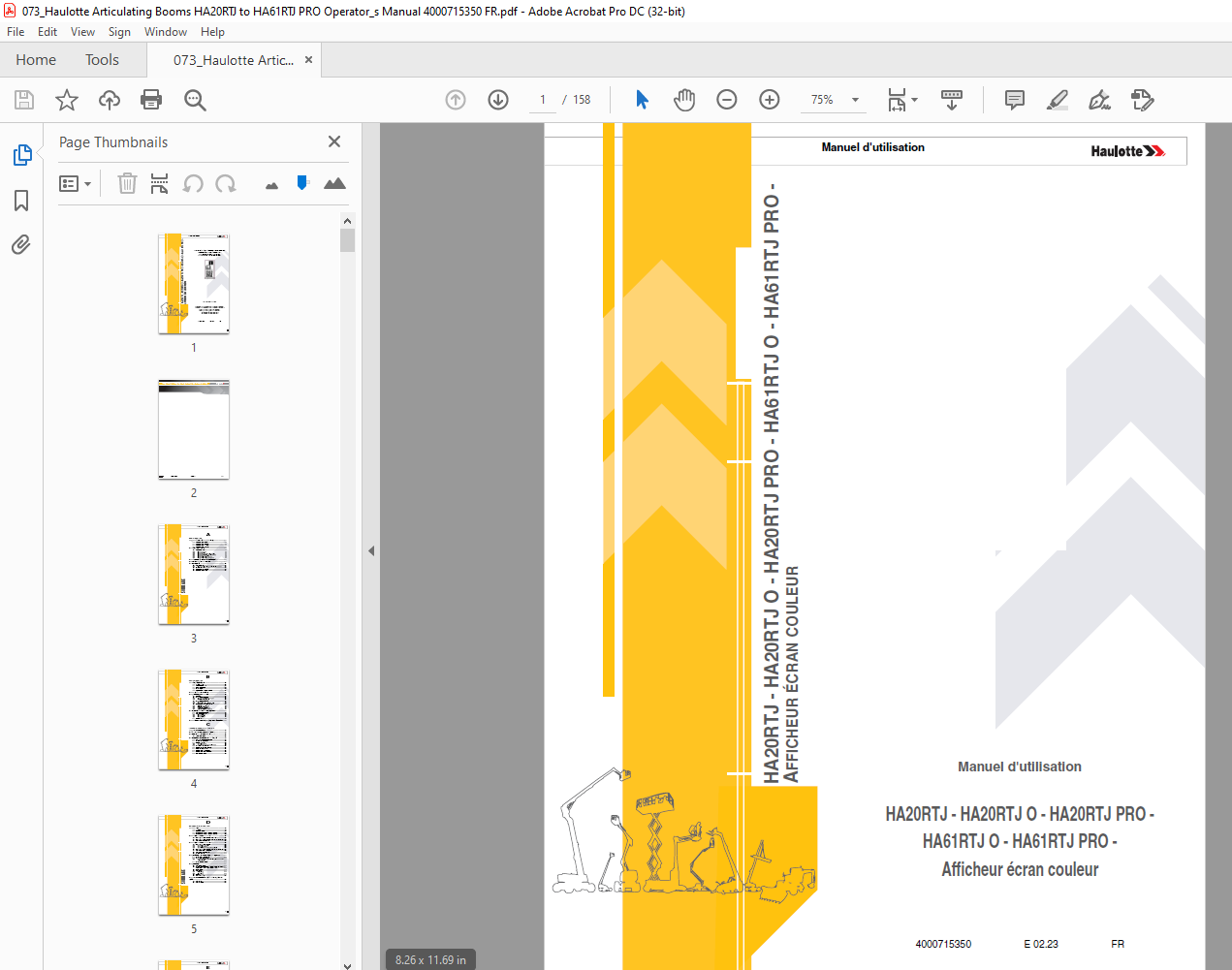Zoom in with plus icon
The width and height of the screenshot is (1232, 970).
point(770,100)
